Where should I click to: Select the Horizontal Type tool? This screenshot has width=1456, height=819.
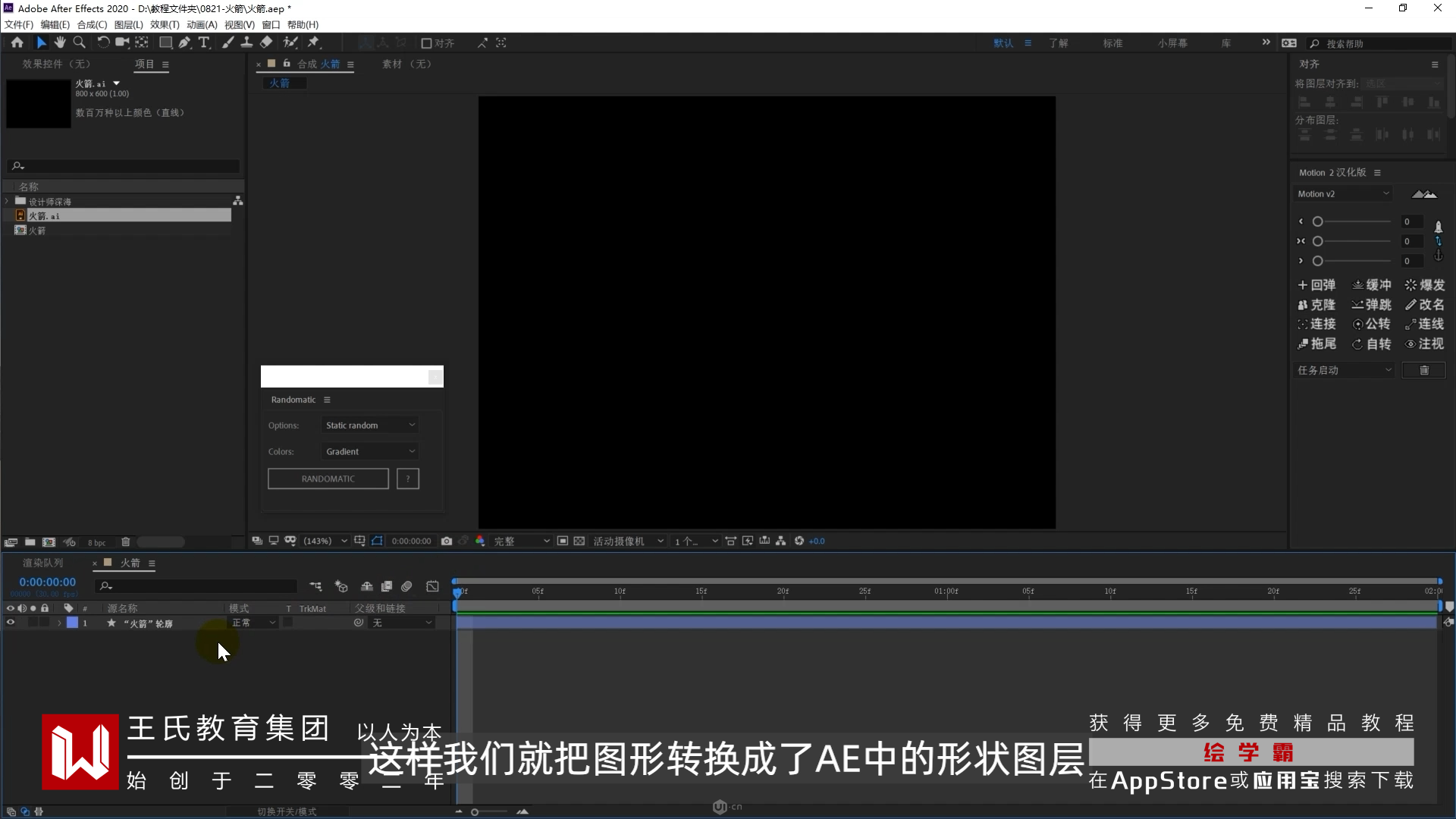coord(203,43)
